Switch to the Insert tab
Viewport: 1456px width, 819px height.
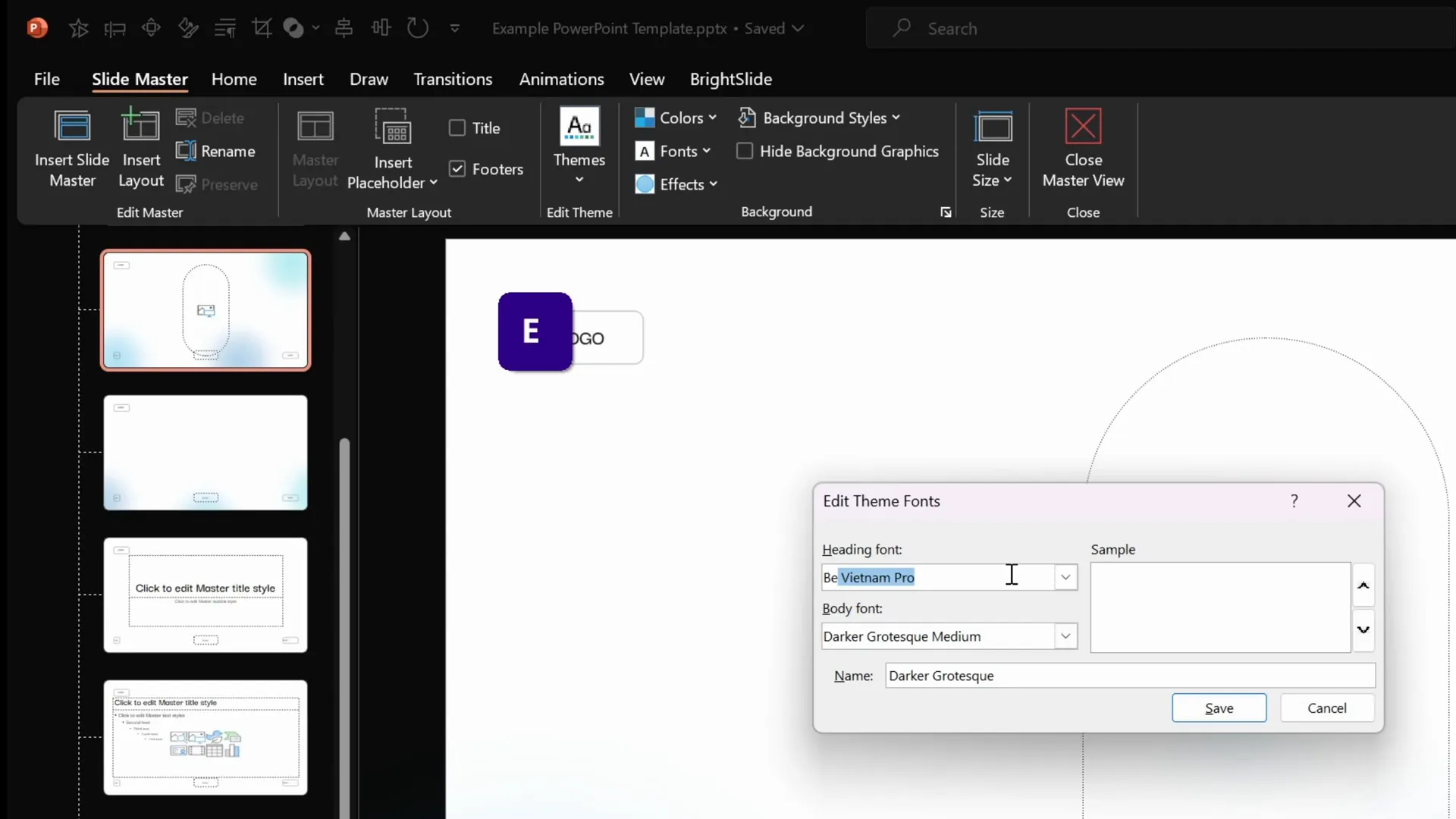(x=303, y=79)
